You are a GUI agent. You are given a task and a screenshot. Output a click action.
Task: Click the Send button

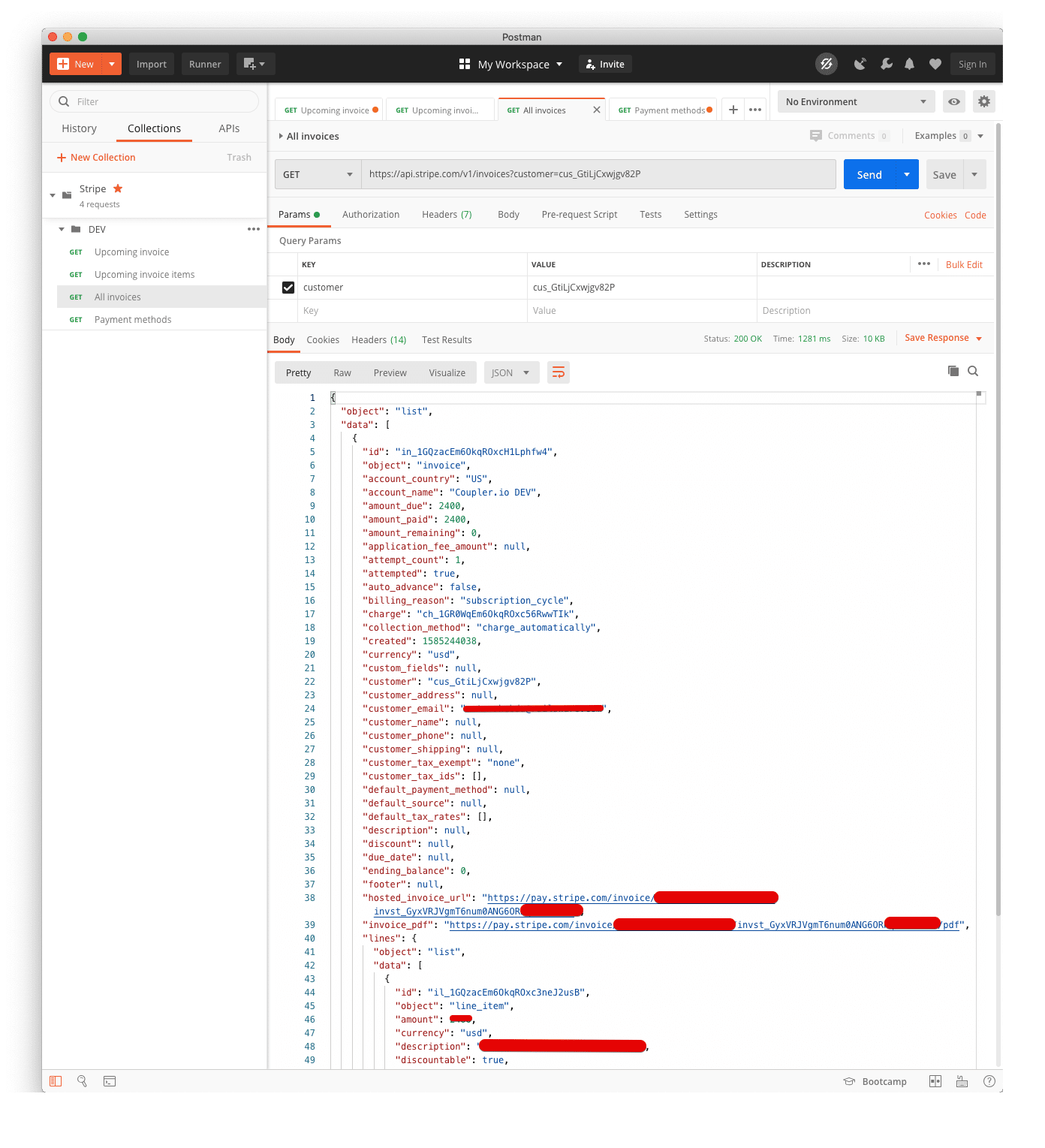point(869,174)
